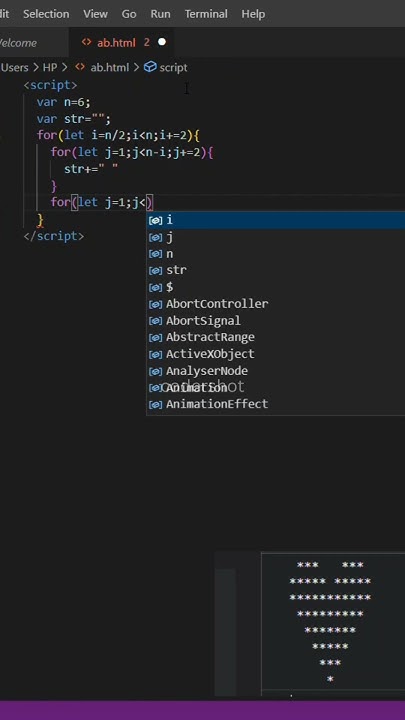Click the incomplete for(let j=1;j< line

click(x=101, y=202)
